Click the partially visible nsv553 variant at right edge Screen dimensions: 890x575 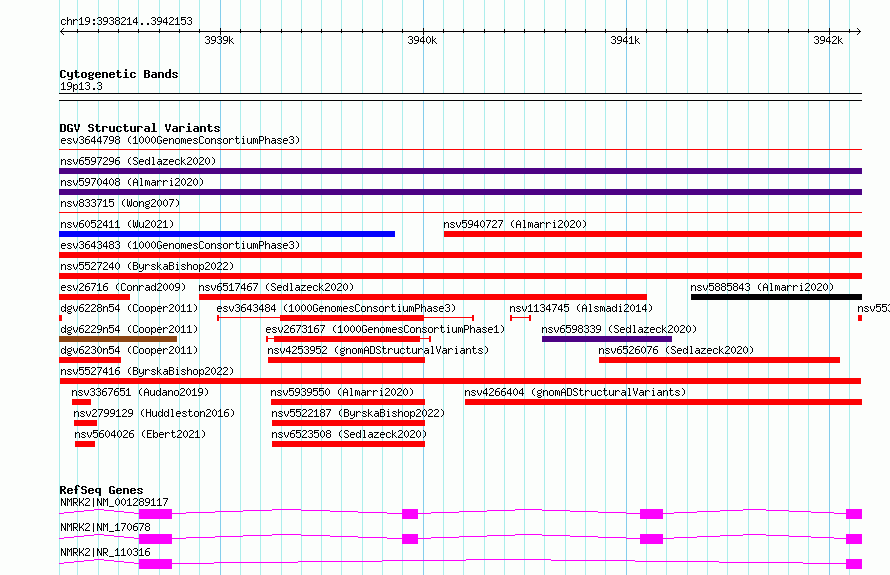(x=873, y=308)
